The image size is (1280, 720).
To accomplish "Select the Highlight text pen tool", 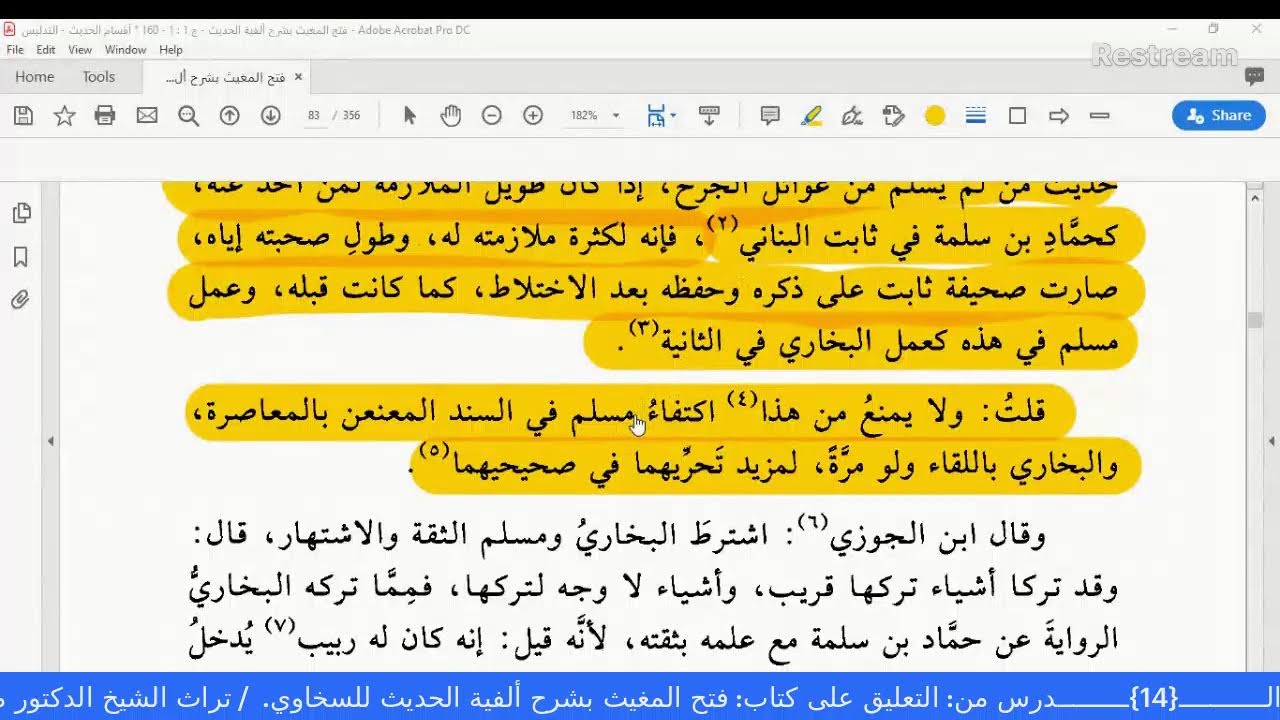I will 812,116.
